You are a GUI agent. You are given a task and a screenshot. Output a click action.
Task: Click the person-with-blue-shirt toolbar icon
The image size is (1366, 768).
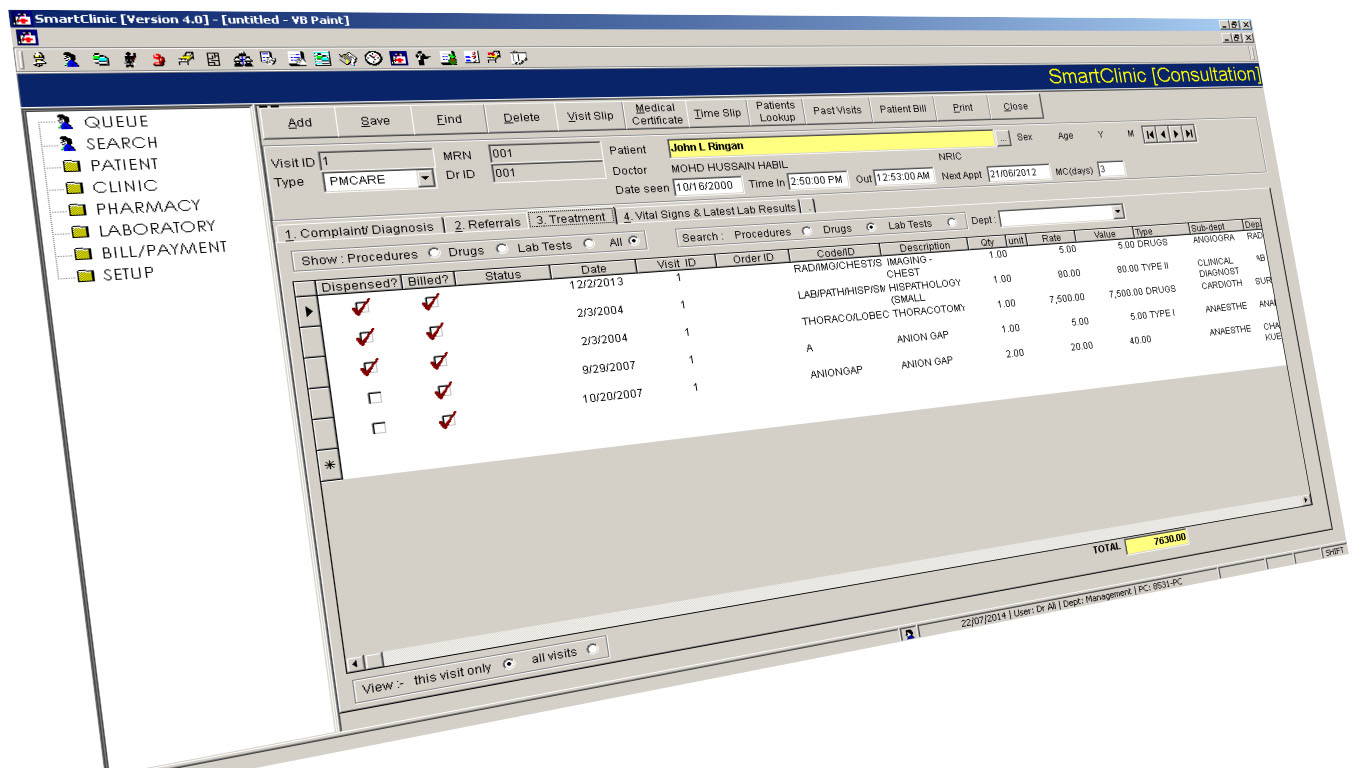(x=71, y=59)
